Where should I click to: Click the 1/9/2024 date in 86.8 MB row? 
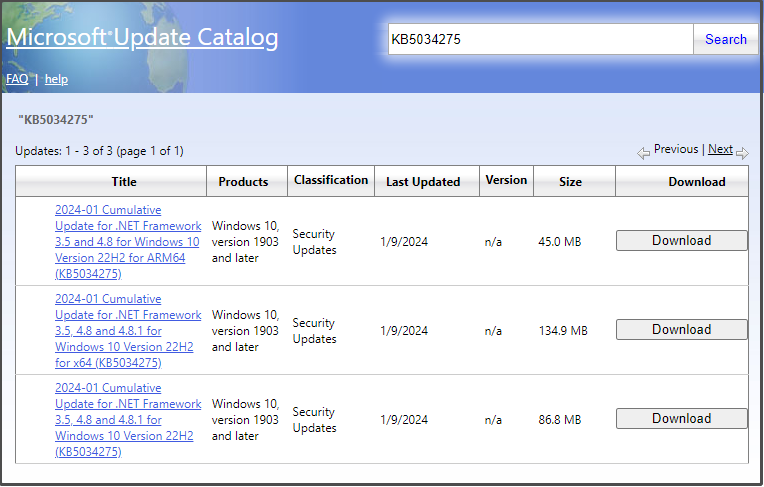(x=404, y=420)
